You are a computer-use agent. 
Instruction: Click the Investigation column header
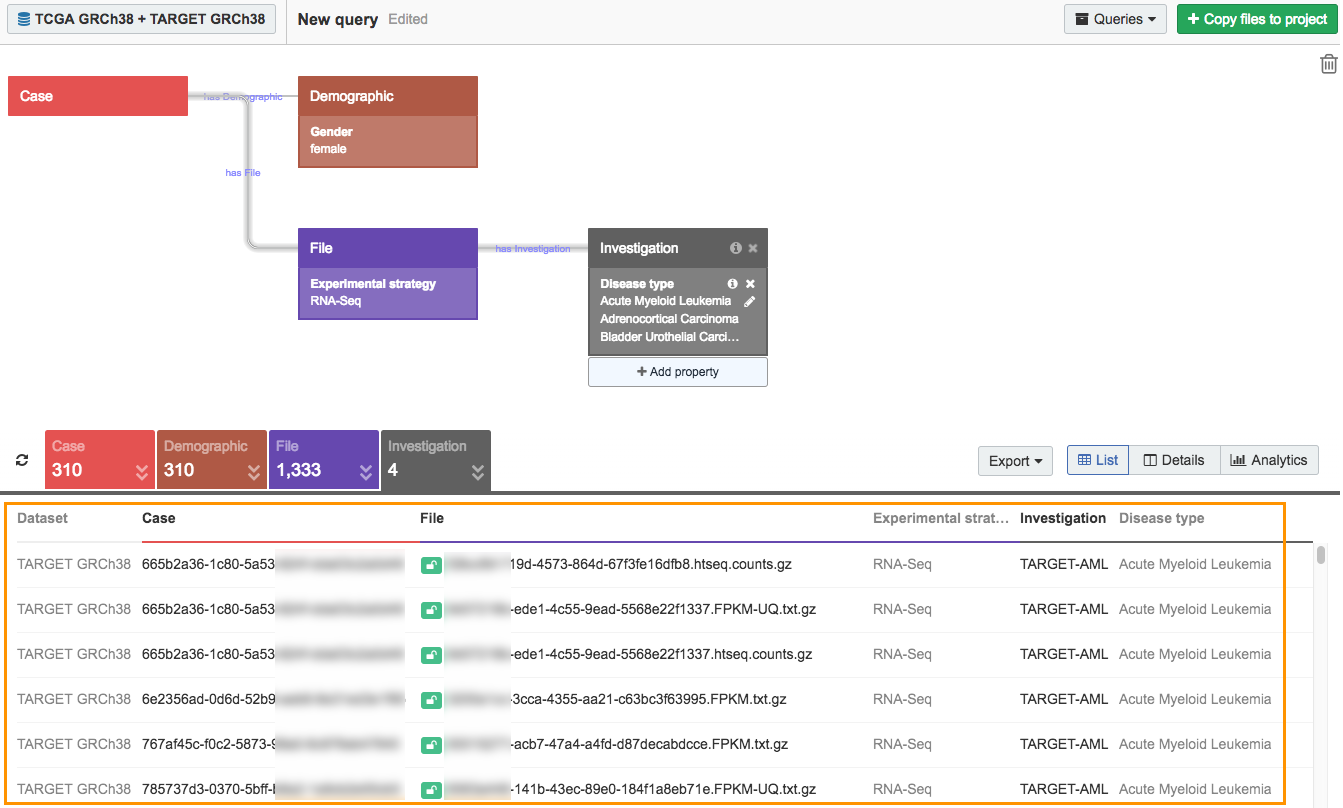1063,518
